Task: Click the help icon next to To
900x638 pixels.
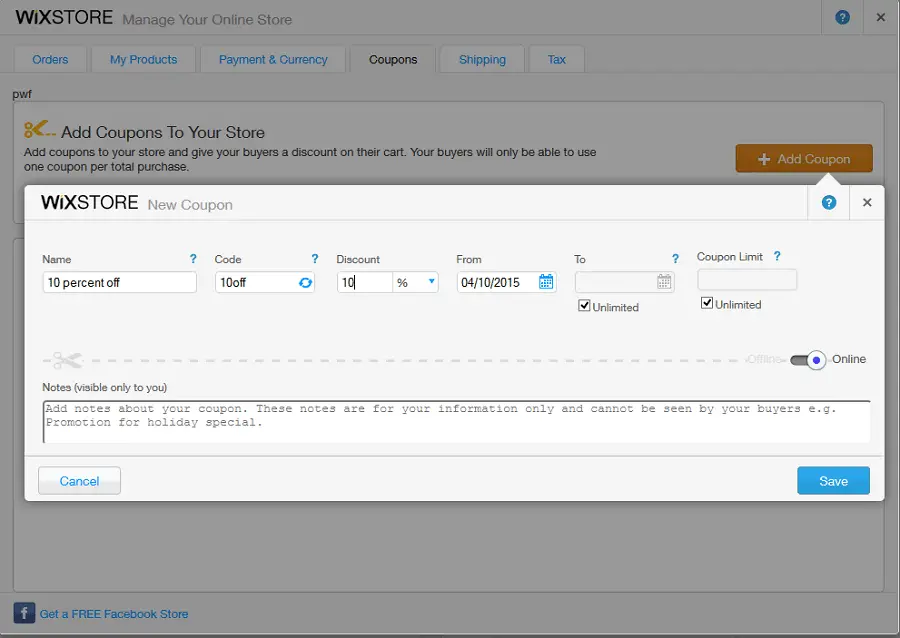Action: pyautogui.click(x=676, y=259)
